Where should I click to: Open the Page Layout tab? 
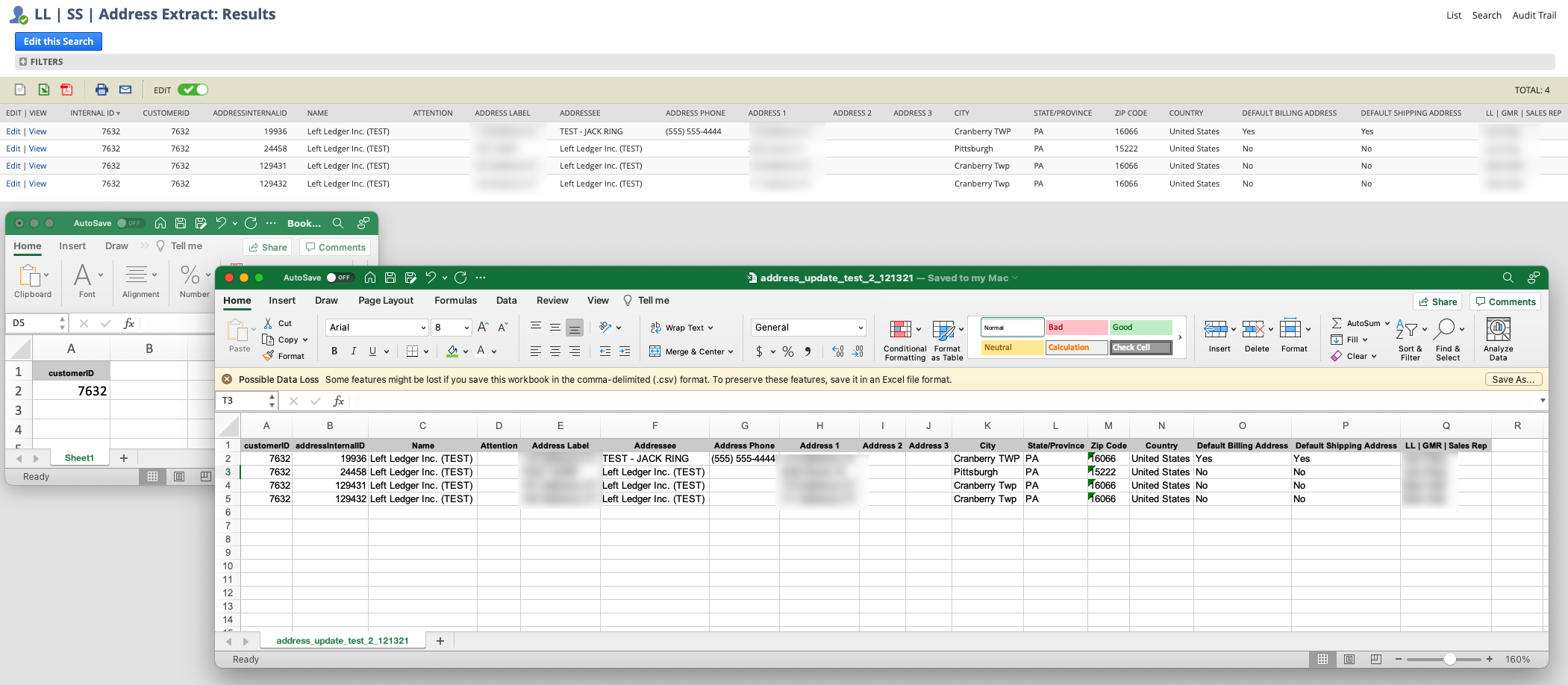(x=386, y=300)
